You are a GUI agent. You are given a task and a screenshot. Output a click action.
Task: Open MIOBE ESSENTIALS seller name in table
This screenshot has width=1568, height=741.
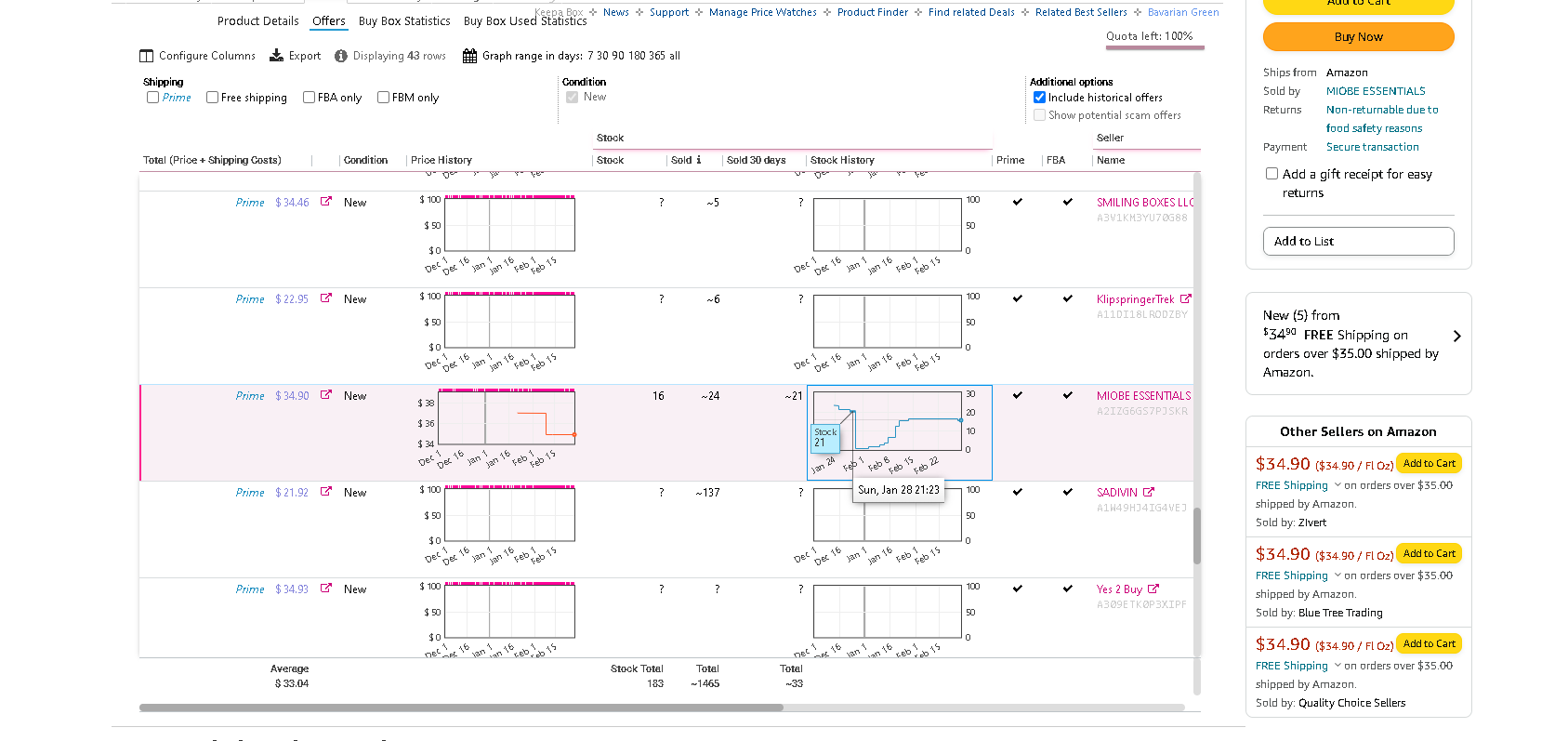click(1143, 395)
